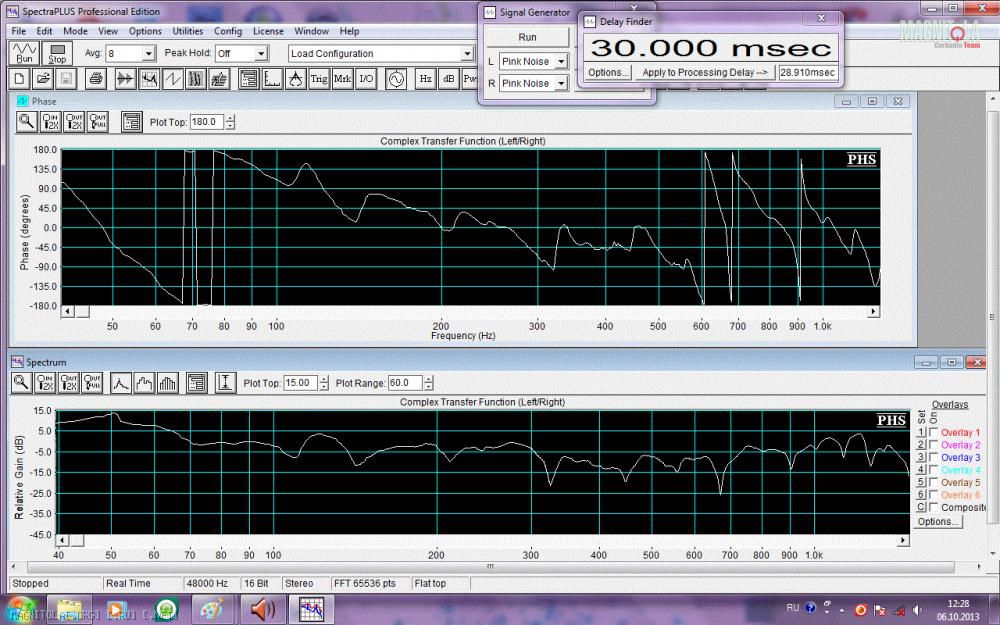
Task: Enable Overlay 3 checkbox
Action: coord(934,457)
